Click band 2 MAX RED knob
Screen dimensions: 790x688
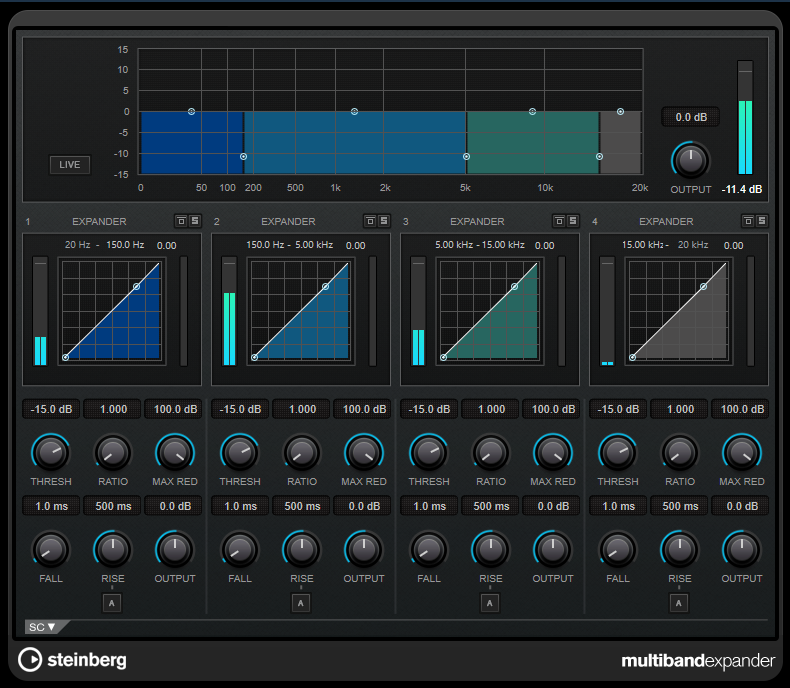(x=364, y=452)
